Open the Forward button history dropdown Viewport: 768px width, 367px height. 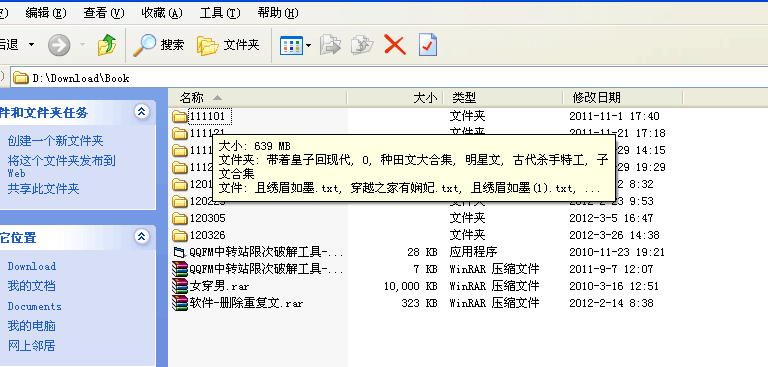[82, 45]
